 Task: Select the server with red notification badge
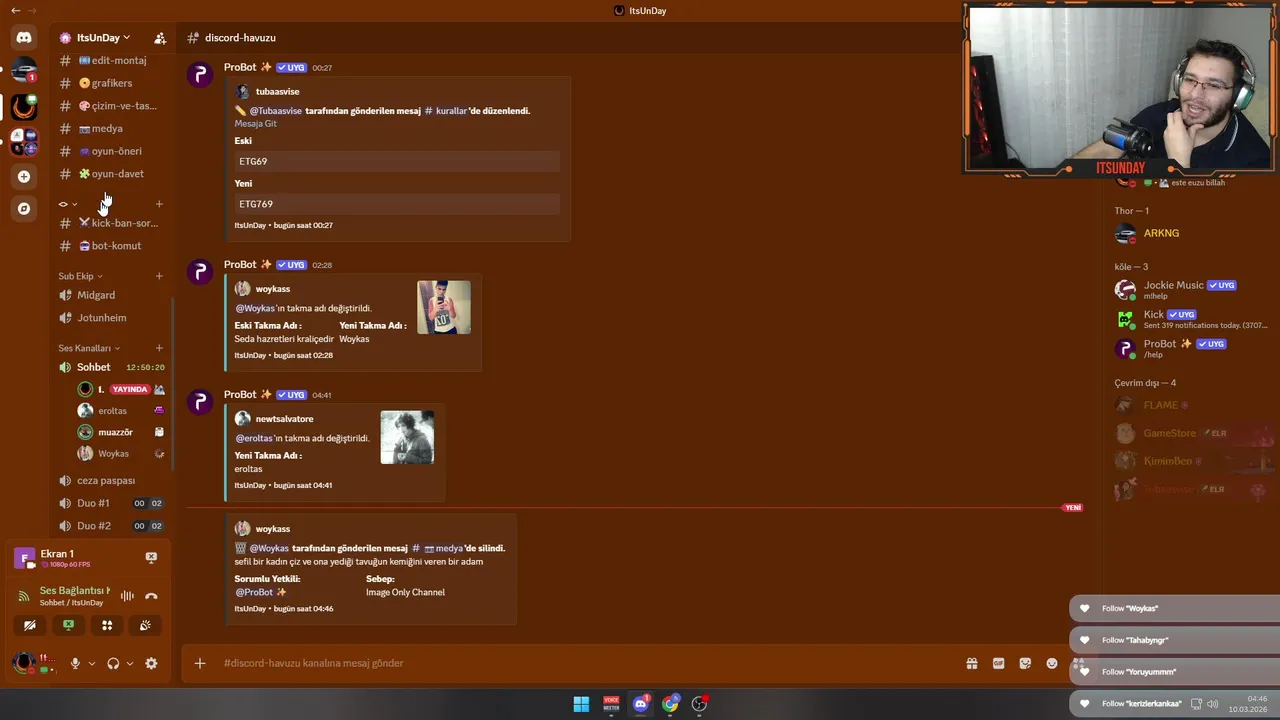coord(24,71)
